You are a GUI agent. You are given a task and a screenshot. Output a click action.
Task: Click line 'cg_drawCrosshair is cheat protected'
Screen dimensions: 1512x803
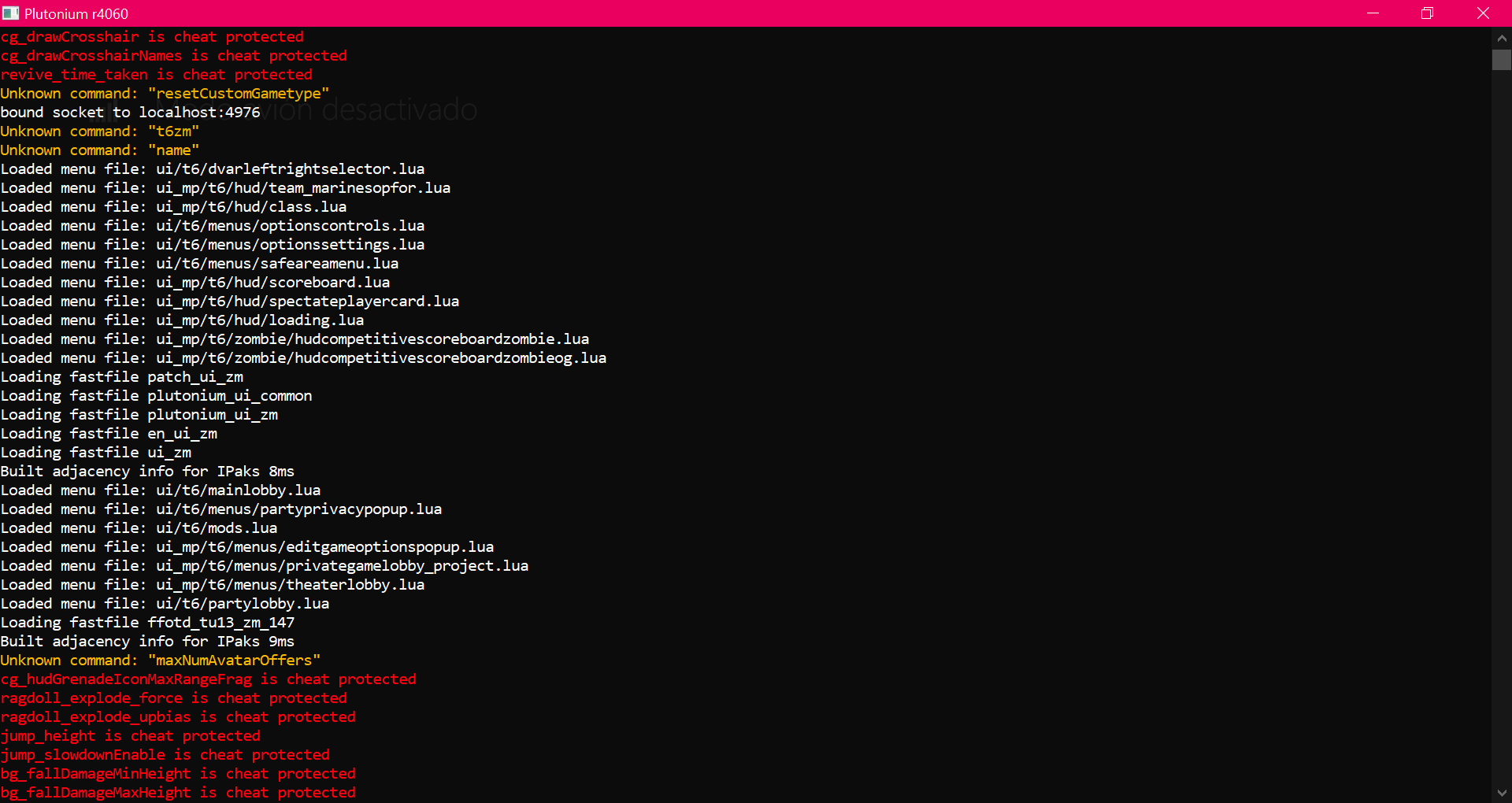[152, 37]
